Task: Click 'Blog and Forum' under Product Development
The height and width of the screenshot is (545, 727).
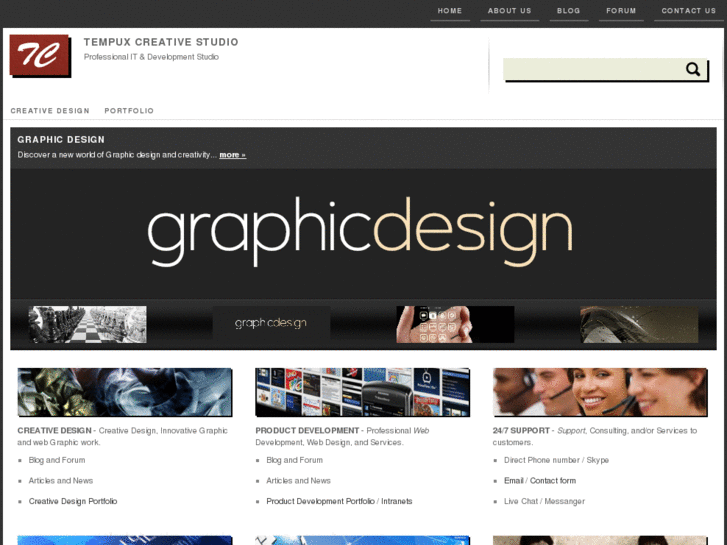Action: click(x=294, y=460)
